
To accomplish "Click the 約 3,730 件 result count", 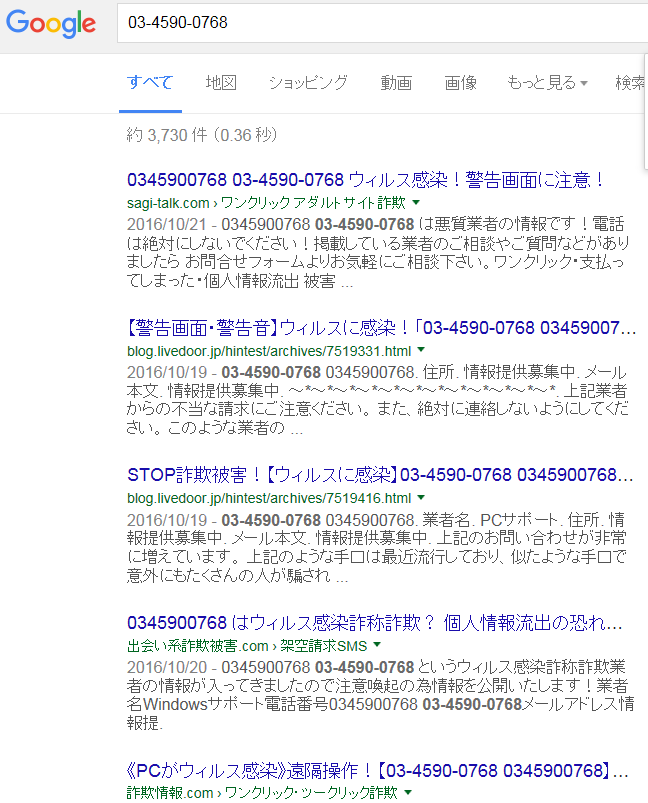I will click(x=202, y=135).
